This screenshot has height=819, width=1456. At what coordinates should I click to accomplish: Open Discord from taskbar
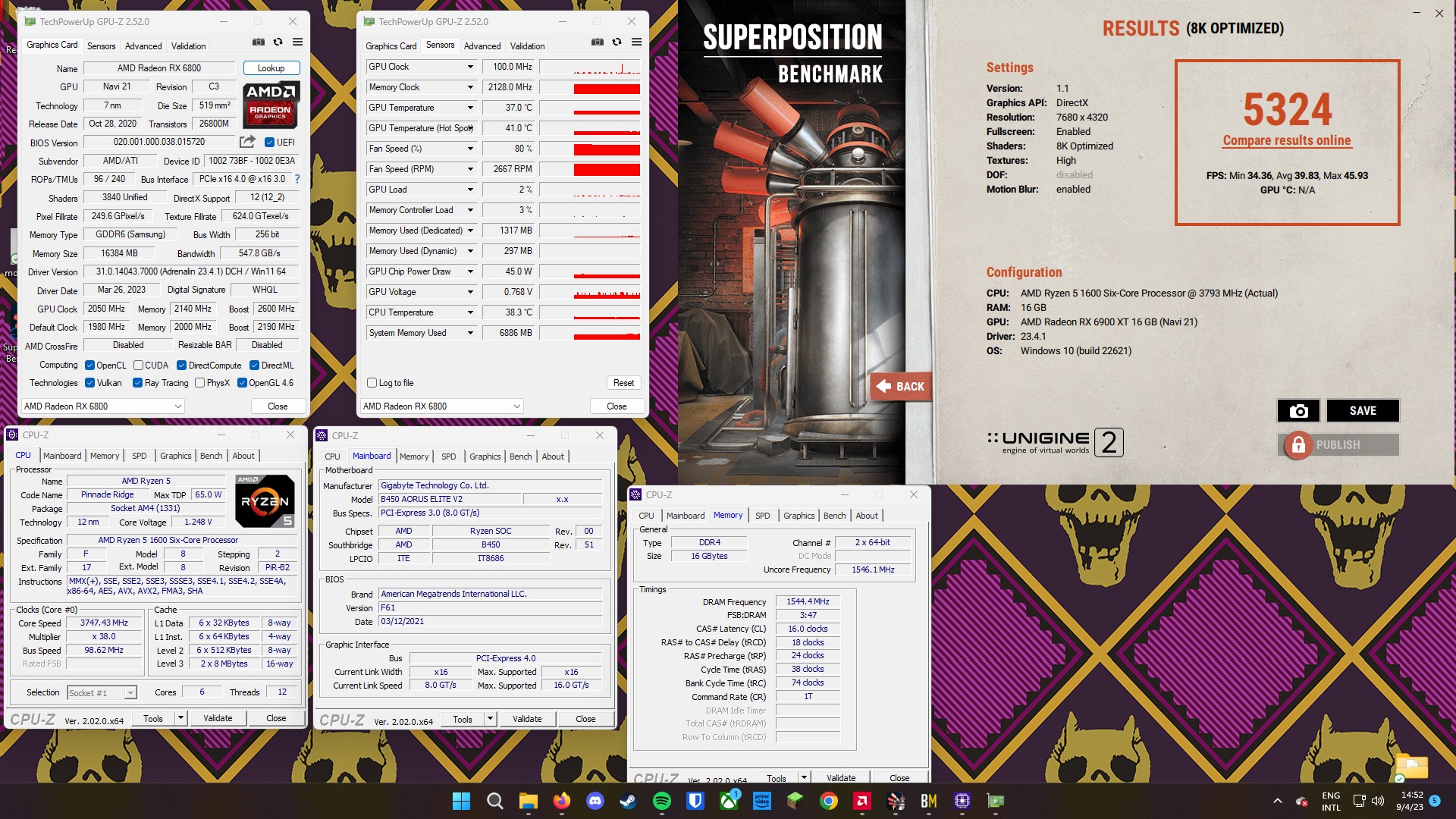pyautogui.click(x=595, y=801)
